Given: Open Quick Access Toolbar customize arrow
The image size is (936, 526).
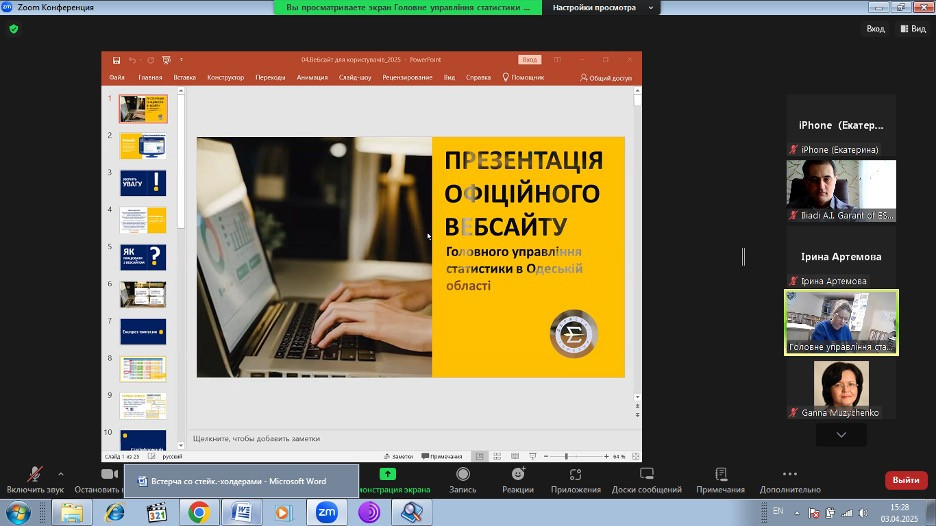Looking at the screenshot, I should 181,60.
